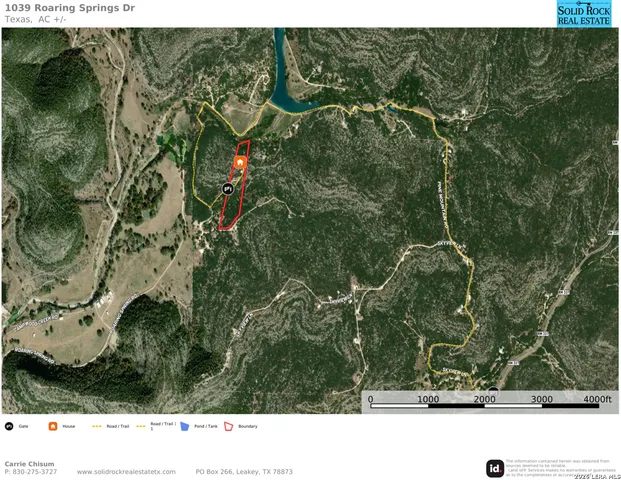The image size is (621, 480).
Task: Click the black id. Land id logo
Action: pyautogui.click(x=495, y=469)
